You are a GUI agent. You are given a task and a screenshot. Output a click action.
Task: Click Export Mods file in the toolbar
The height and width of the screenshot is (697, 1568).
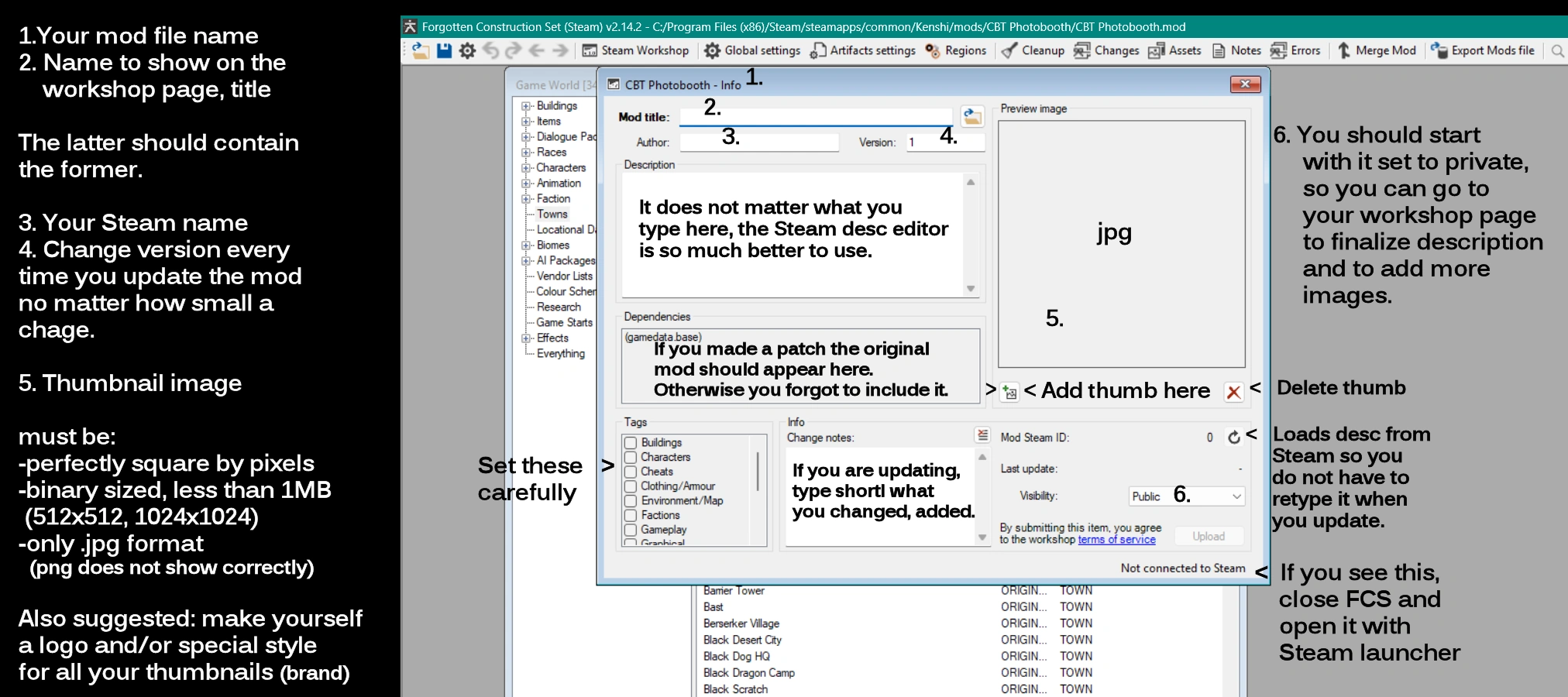pyautogui.click(x=1482, y=50)
